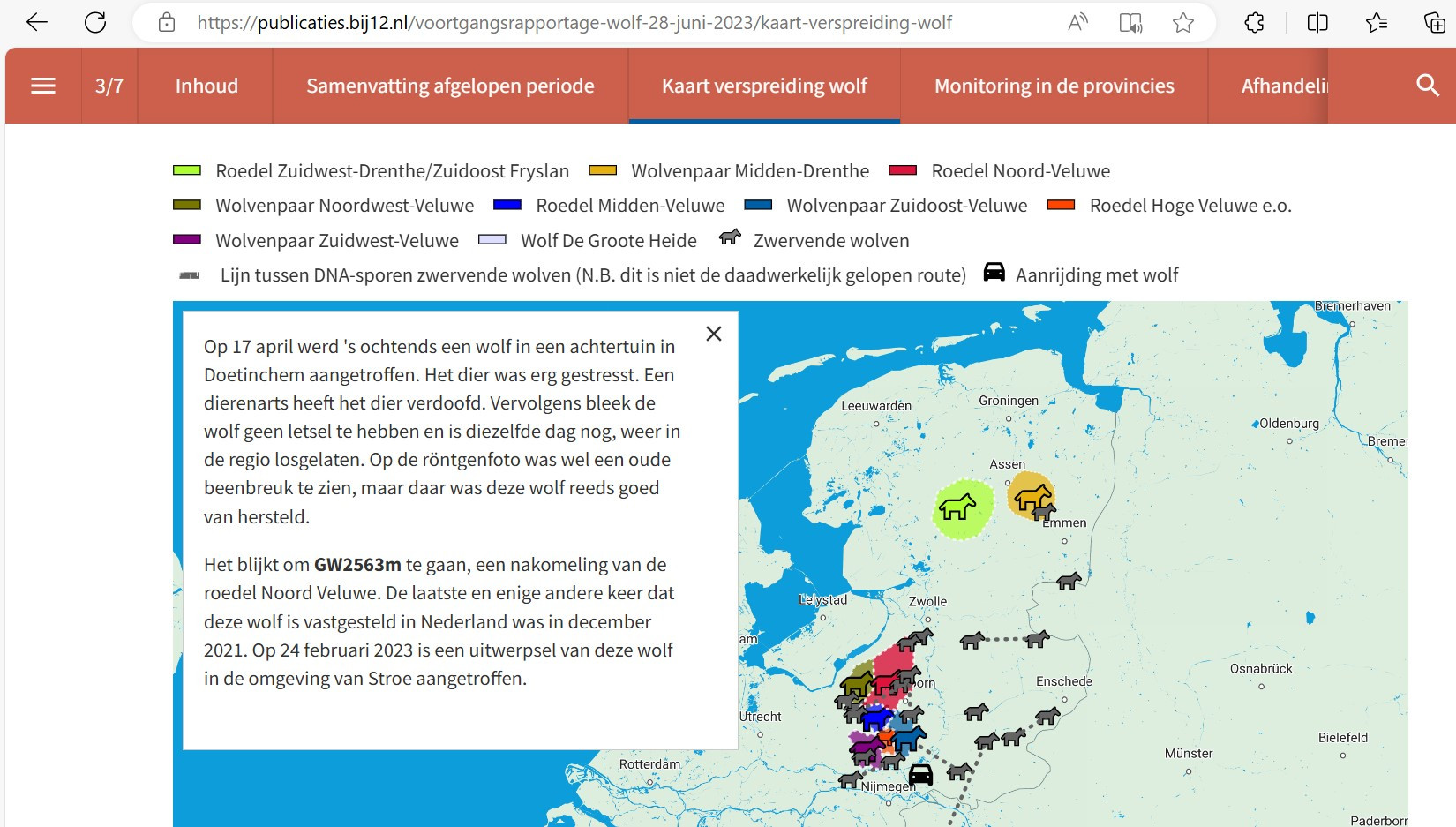1456x827 pixels.
Task: Open the hamburger menu in red navigation bar
Action: [43, 86]
